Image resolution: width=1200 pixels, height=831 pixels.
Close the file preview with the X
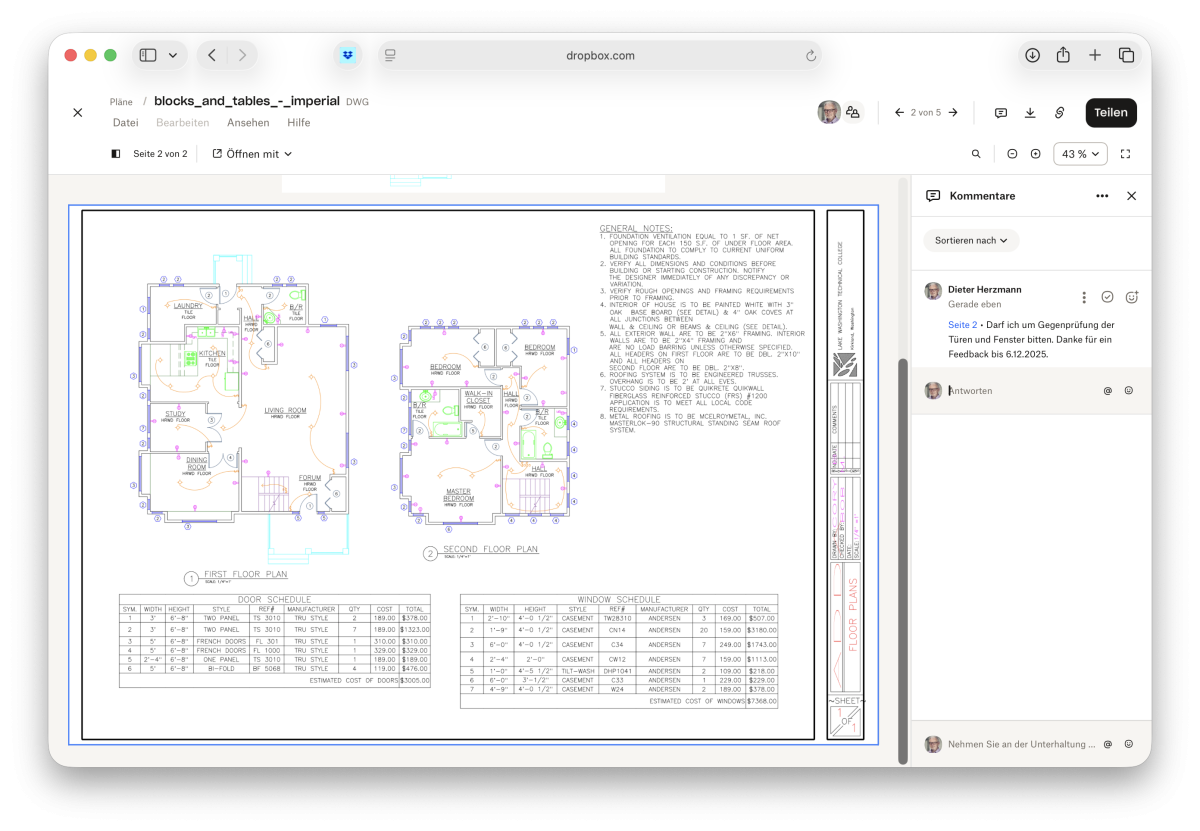78,113
